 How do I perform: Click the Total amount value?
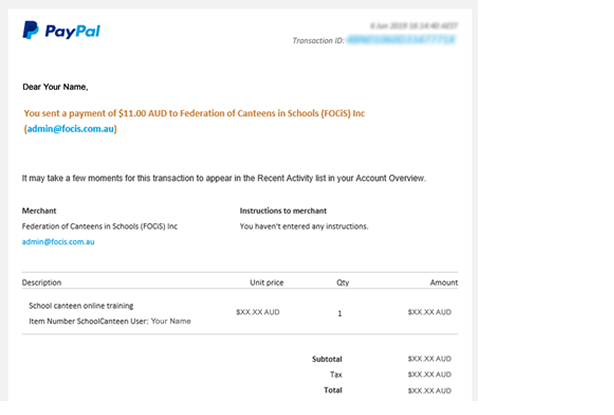pos(429,389)
